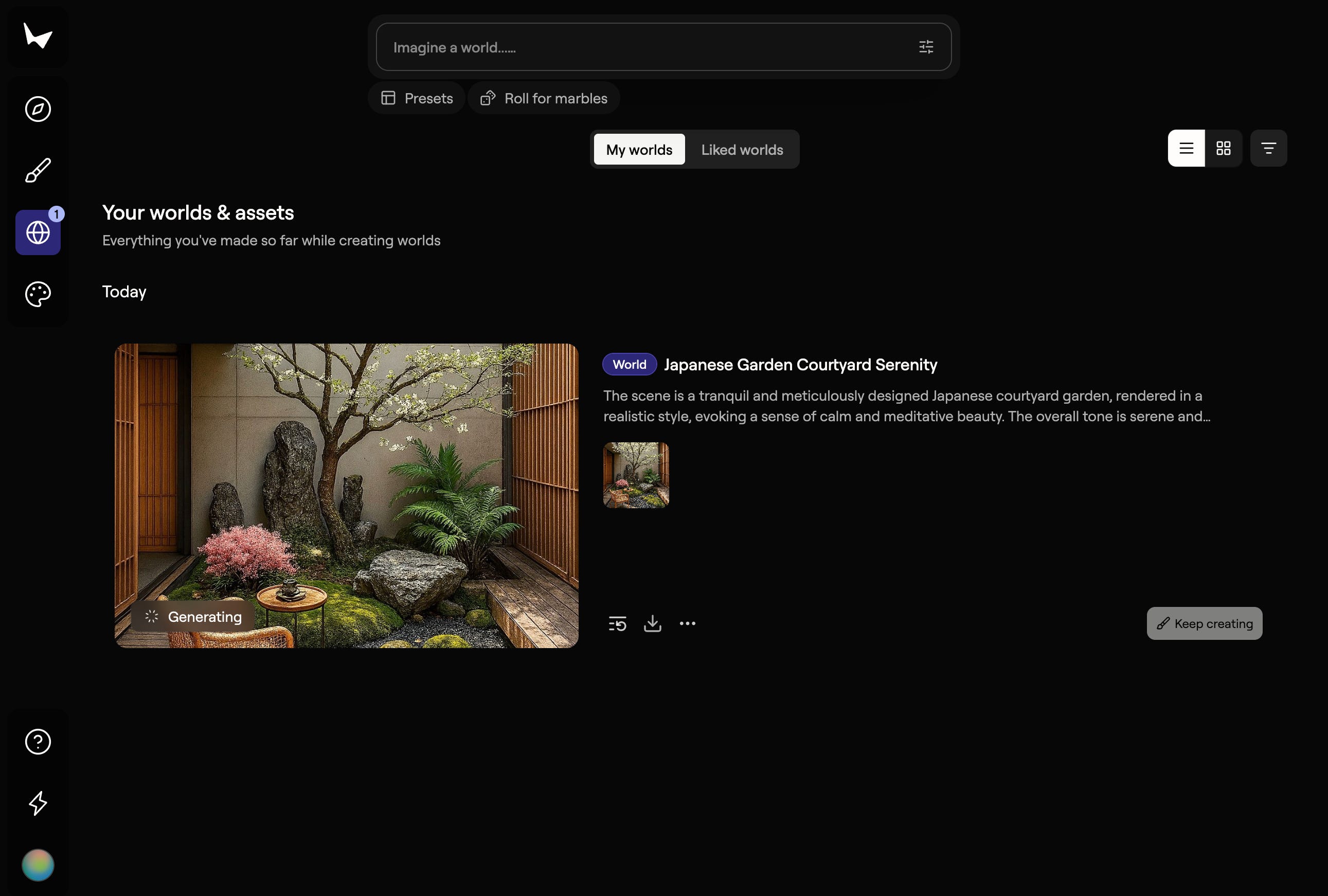Switch to Liked worlds tab
1328x896 pixels.
pyautogui.click(x=742, y=150)
